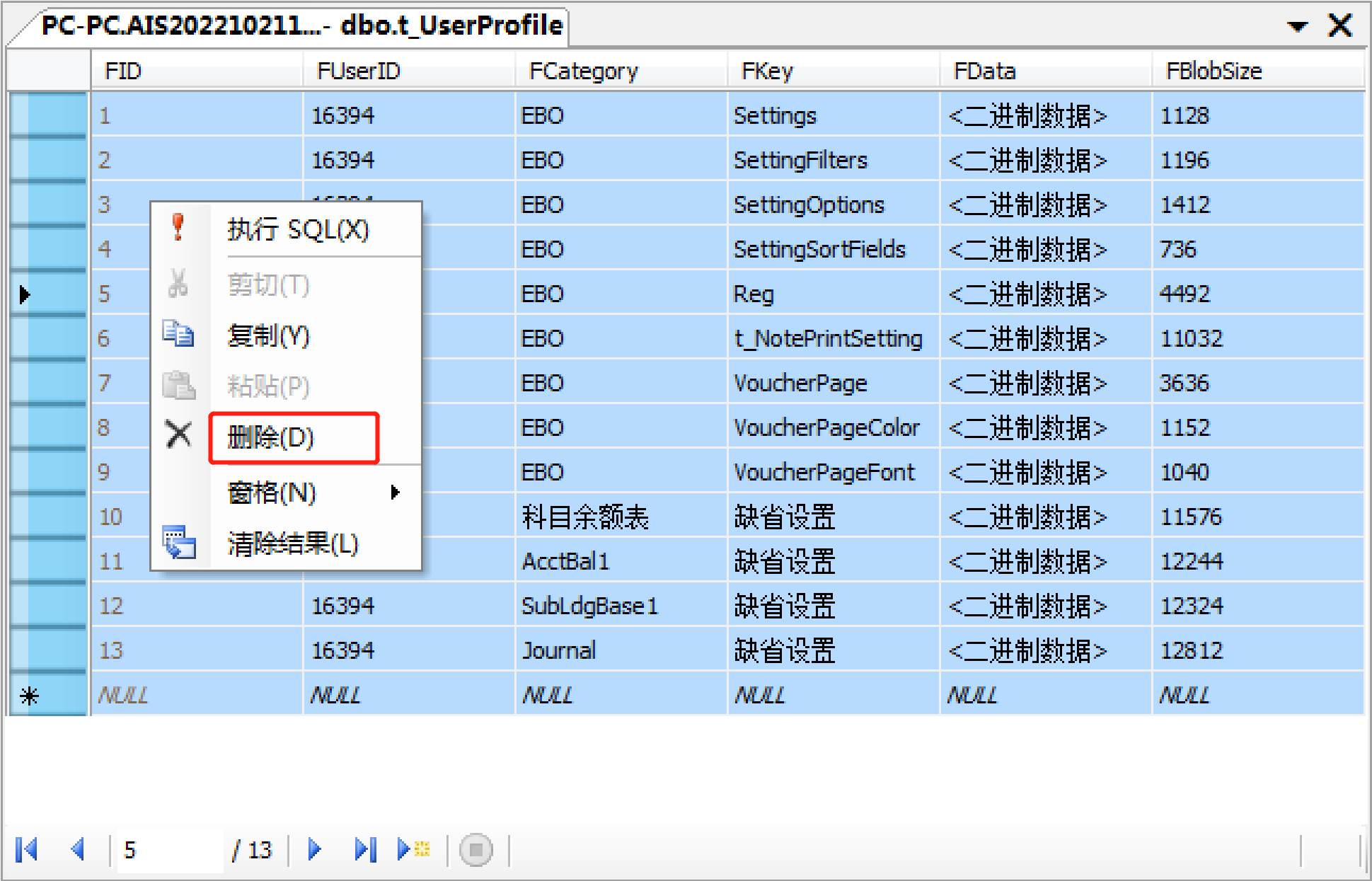
Task: Click the X delete icon in menu
Action: (178, 434)
